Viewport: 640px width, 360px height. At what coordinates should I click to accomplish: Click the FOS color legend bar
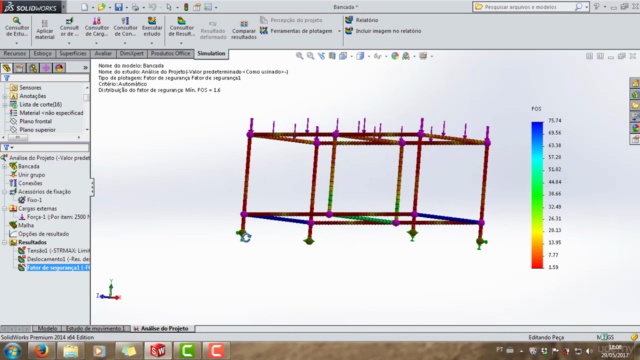537,195
